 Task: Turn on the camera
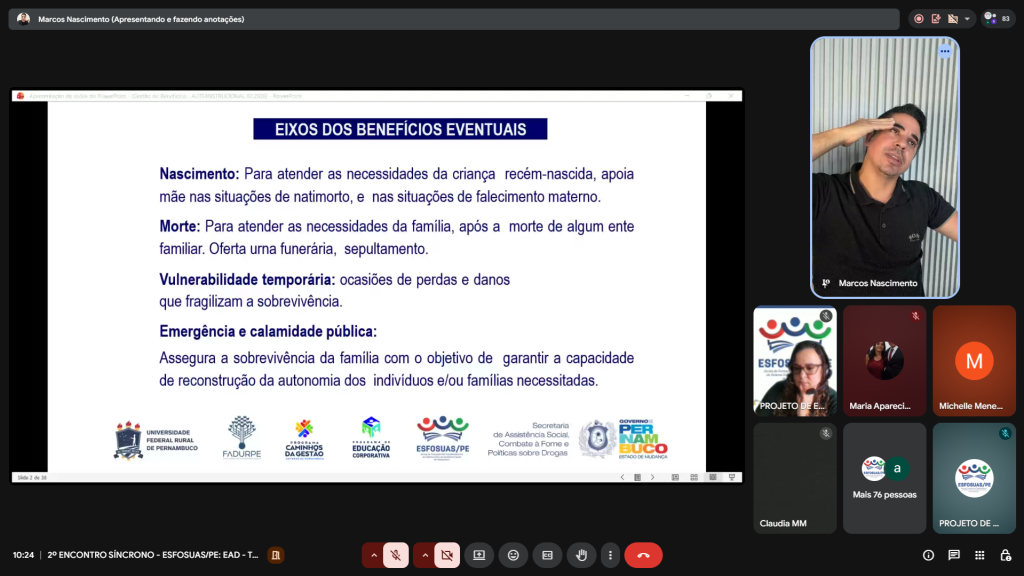[447, 555]
